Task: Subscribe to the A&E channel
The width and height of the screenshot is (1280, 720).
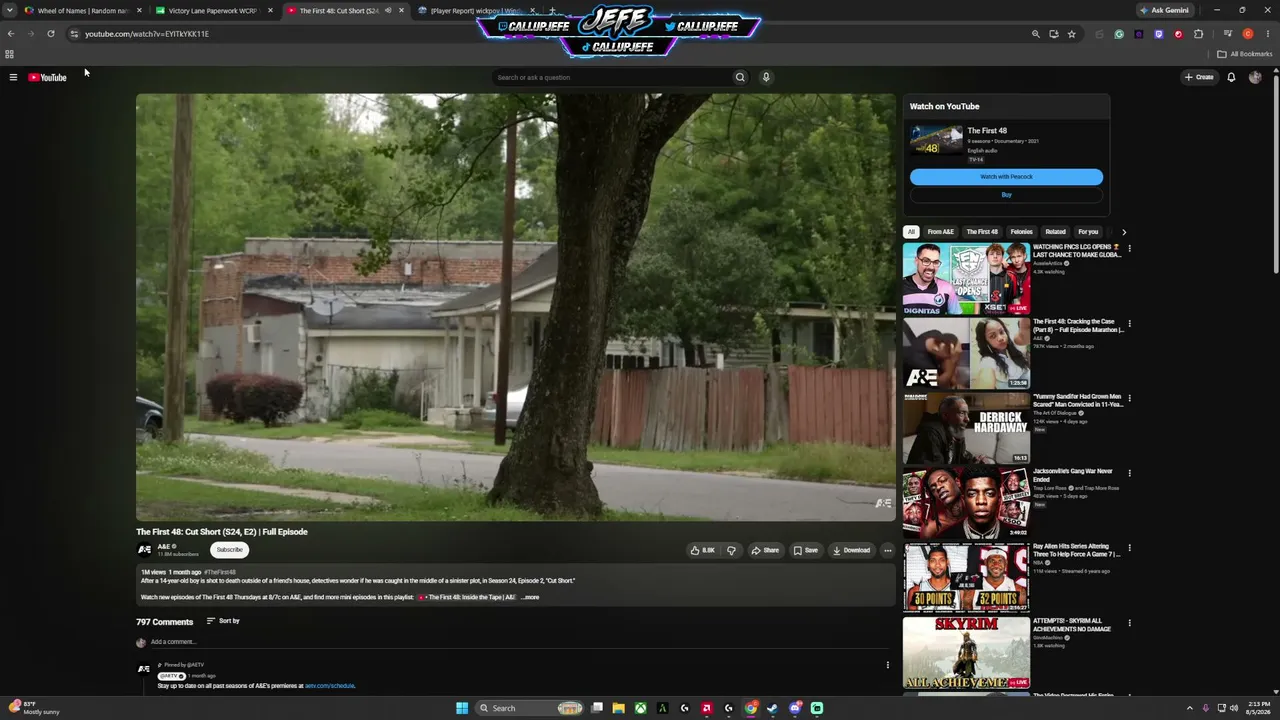Action: pos(229,550)
